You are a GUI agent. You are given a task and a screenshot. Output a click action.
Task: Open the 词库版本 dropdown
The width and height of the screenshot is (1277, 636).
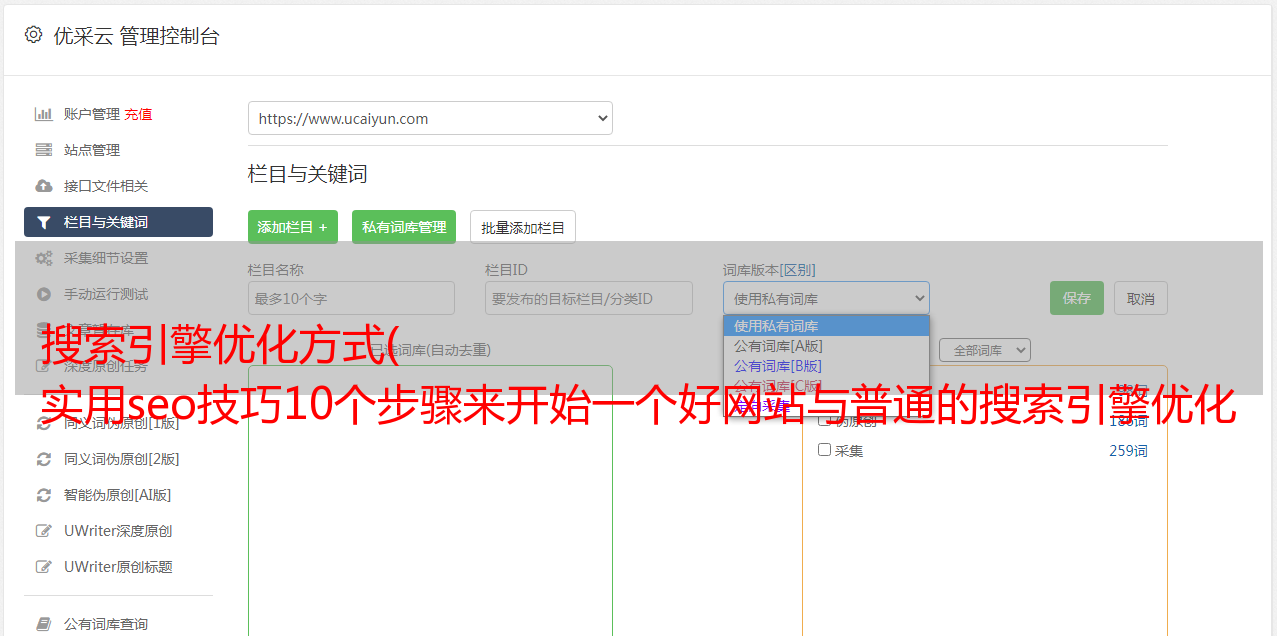coord(826,298)
